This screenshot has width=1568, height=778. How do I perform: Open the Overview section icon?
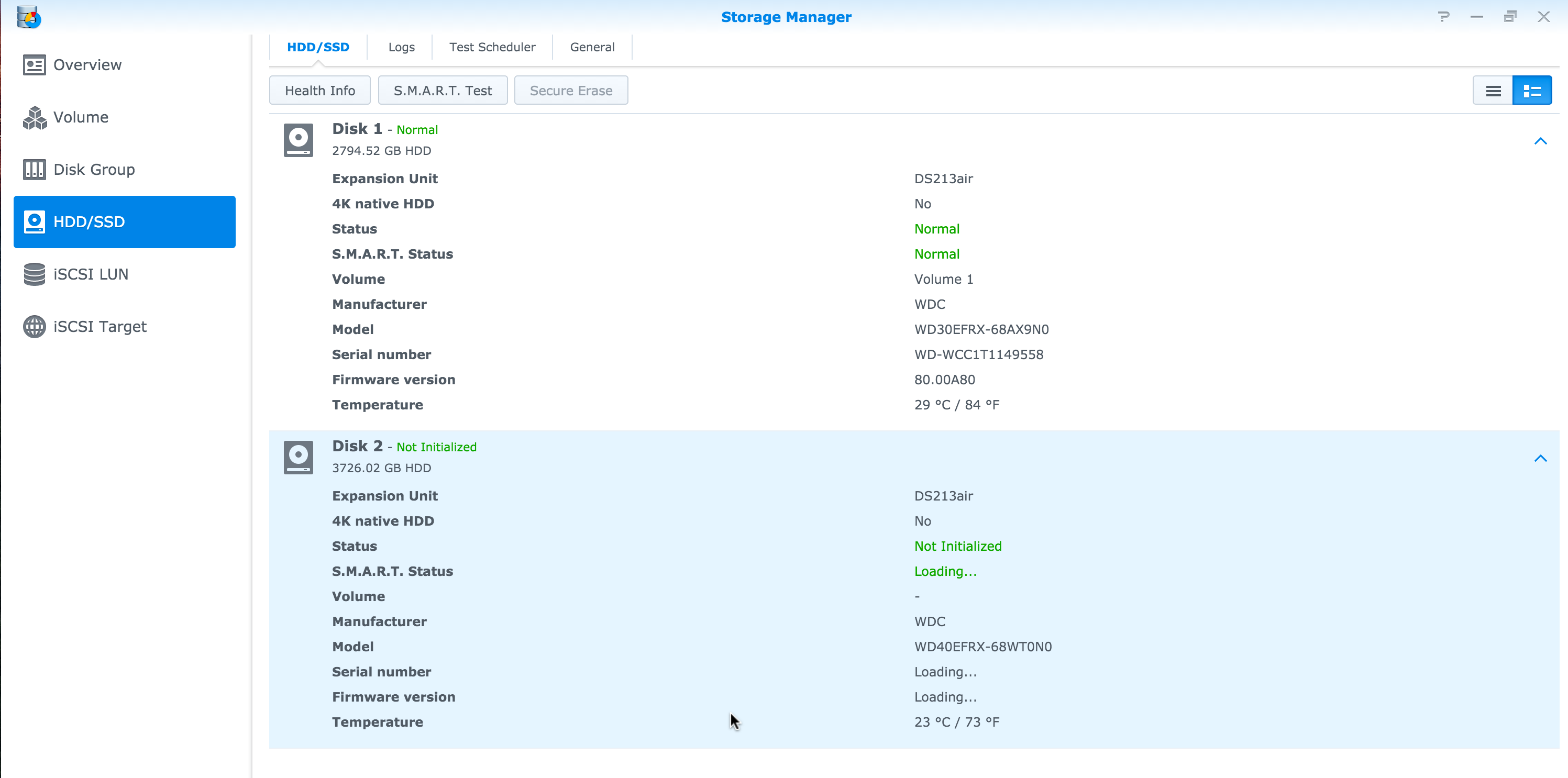click(34, 65)
